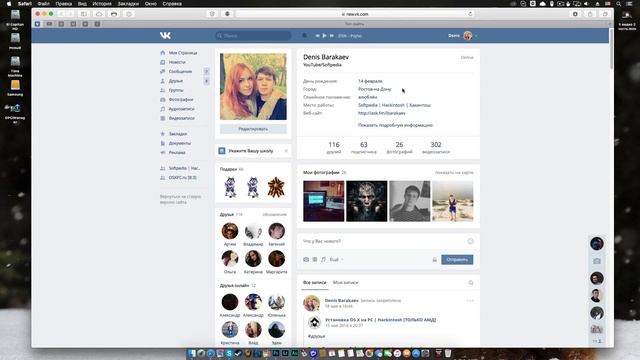Open online friend Кристина's avatar
The image size is (640, 360).
230,330
